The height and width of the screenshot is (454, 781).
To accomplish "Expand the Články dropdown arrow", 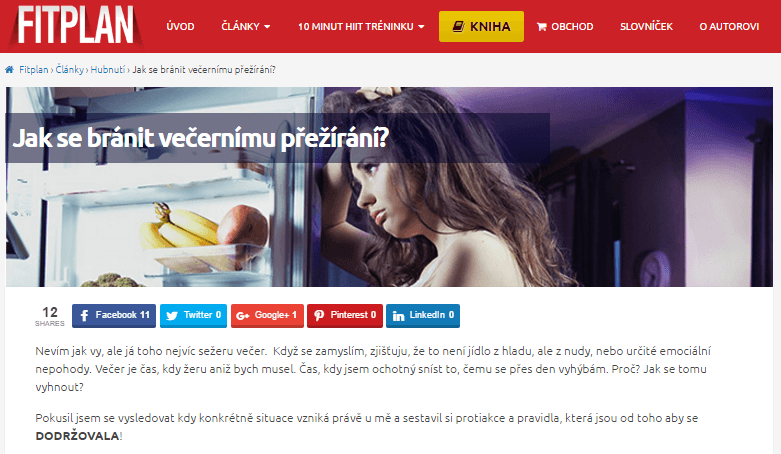I will tap(267, 26).
